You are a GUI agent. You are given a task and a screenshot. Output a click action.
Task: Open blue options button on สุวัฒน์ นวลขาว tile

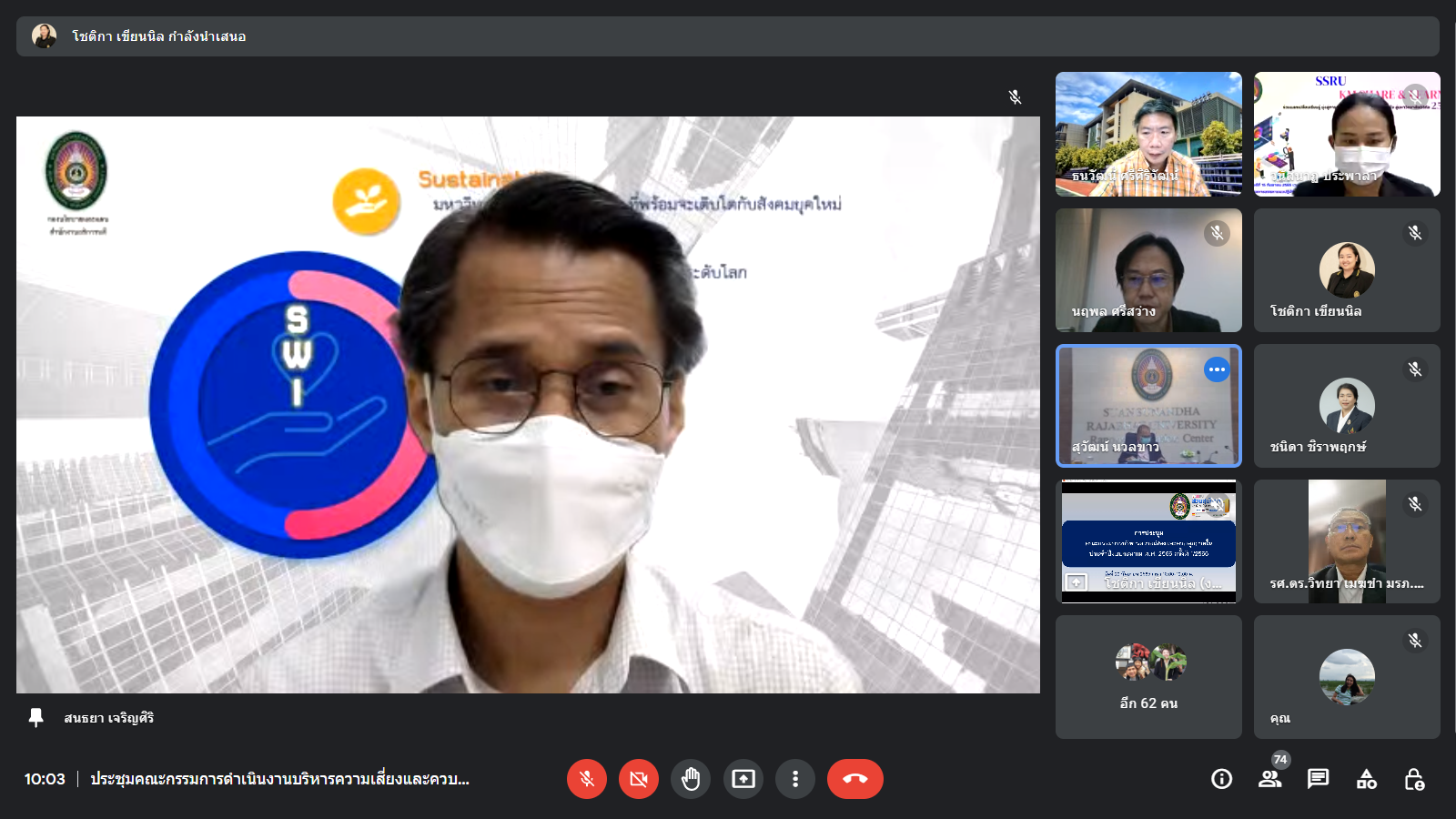[x=1217, y=369]
